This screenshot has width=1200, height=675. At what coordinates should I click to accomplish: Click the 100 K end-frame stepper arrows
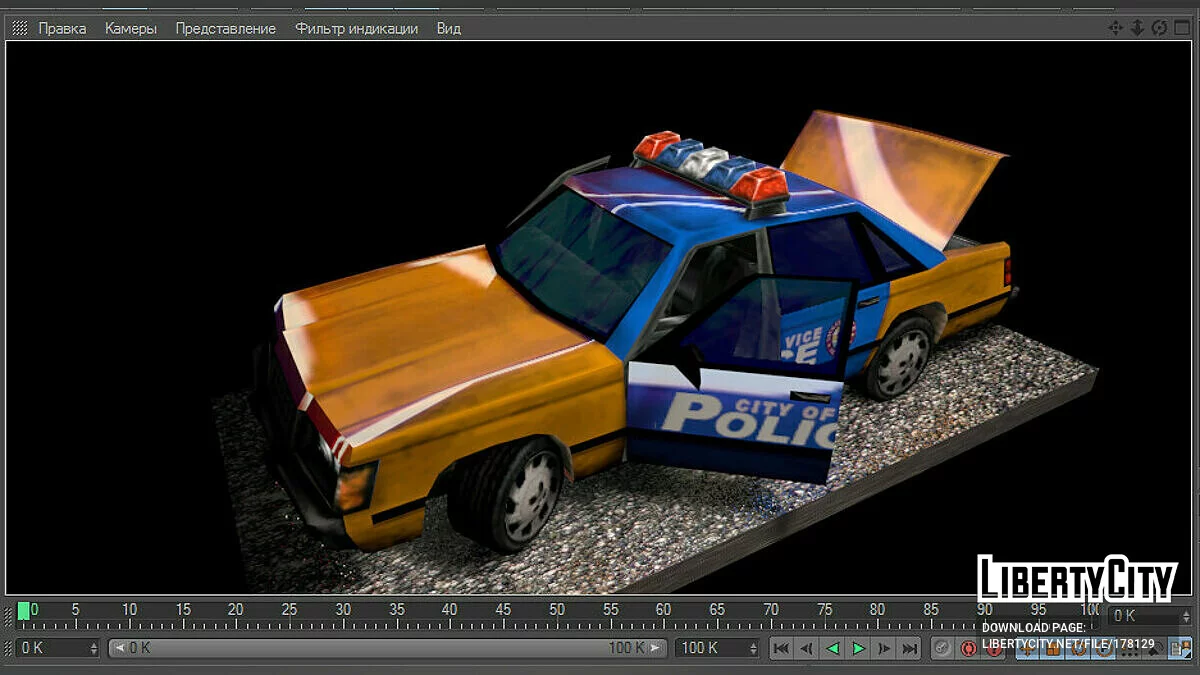coord(756,648)
